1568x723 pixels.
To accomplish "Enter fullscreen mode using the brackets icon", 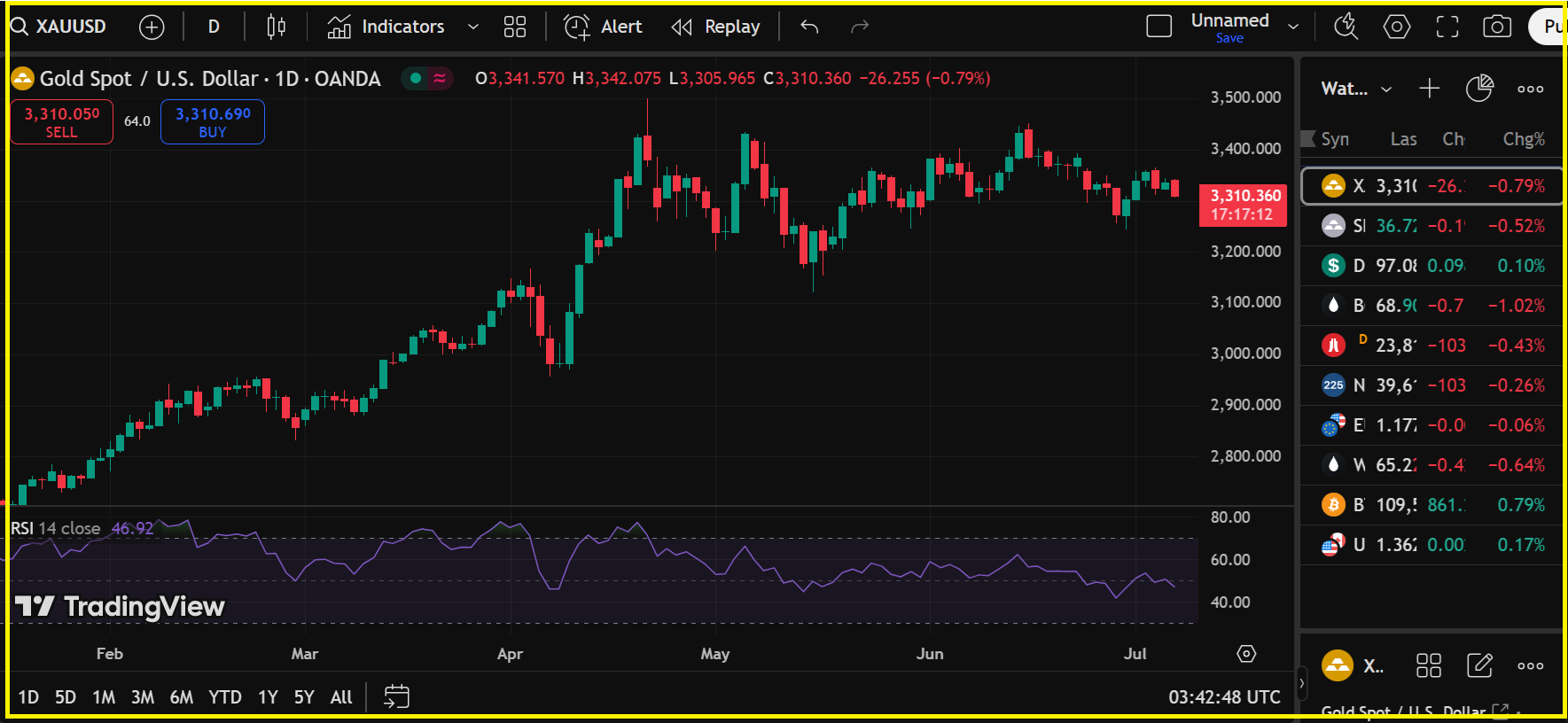I will tap(1447, 27).
